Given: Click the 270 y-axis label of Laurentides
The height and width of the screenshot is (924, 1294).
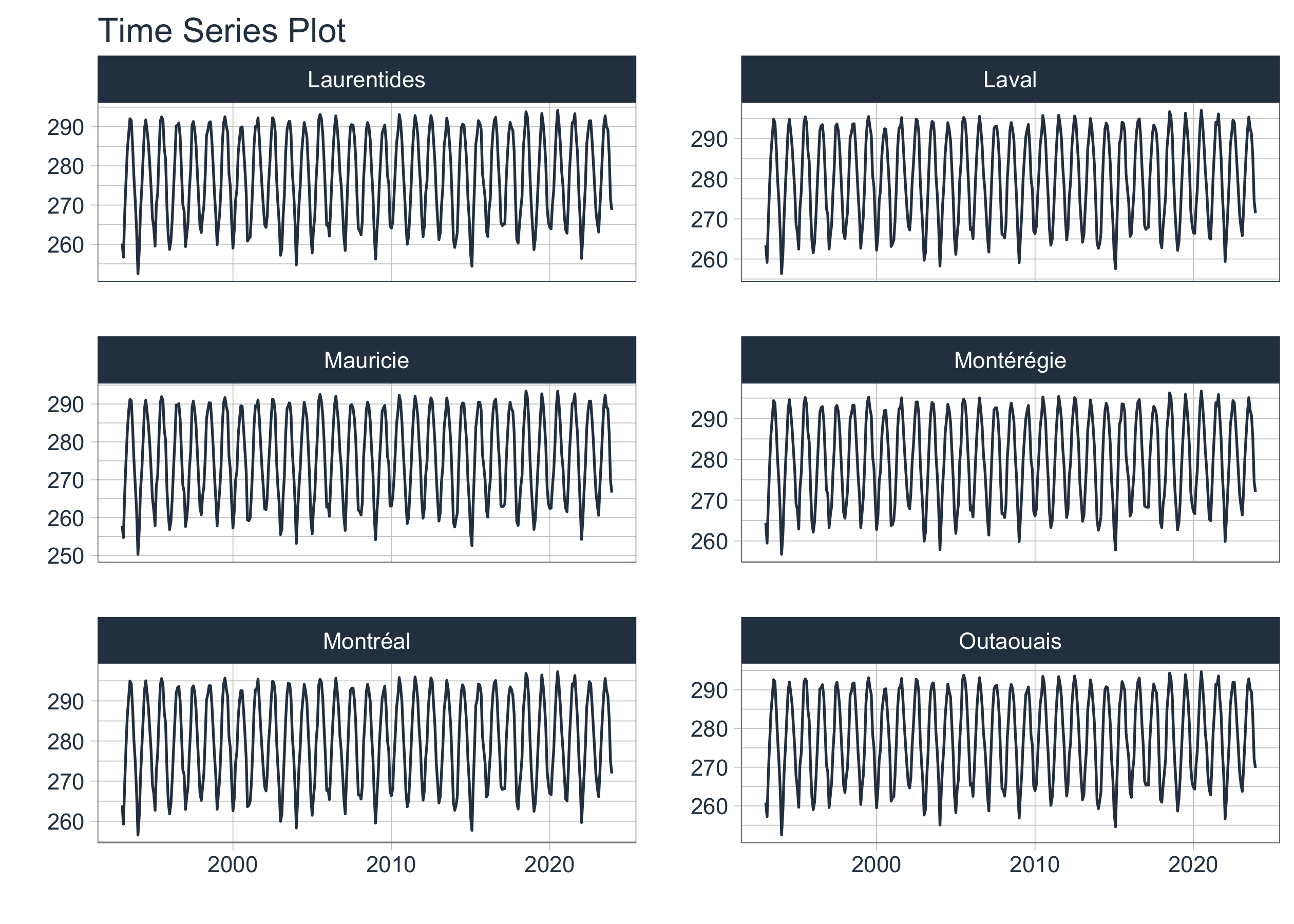Looking at the screenshot, I should pyautogui.click(x=65, y=206).
